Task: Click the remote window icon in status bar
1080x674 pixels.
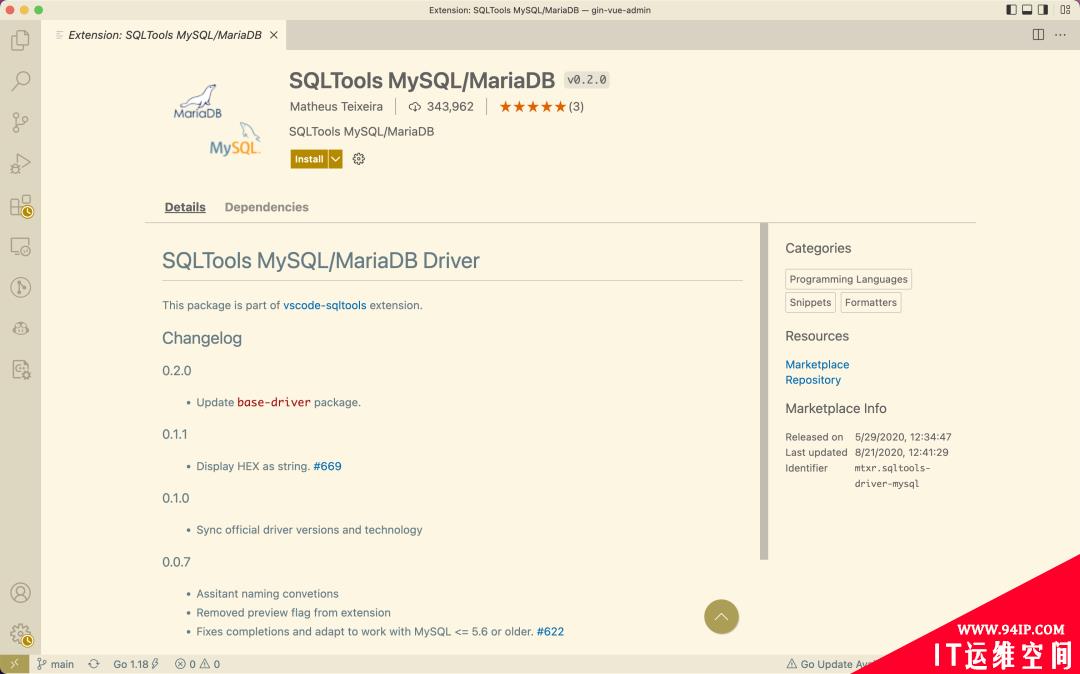Action: pos(14,664)
